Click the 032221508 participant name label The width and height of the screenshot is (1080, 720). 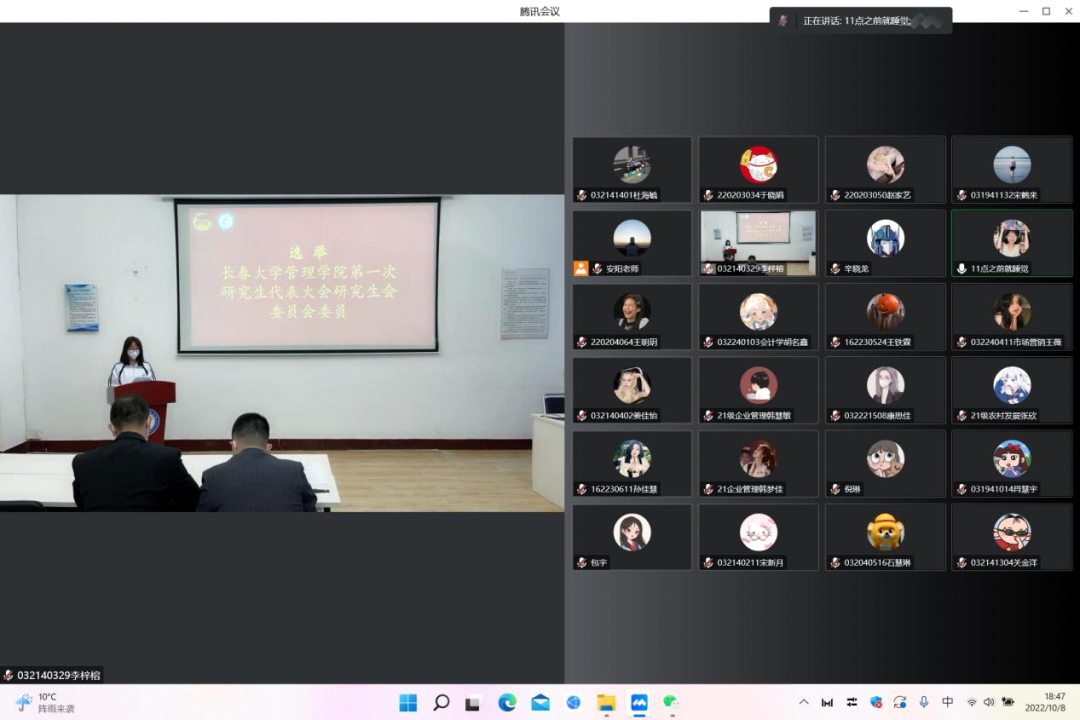pos(878,415)
